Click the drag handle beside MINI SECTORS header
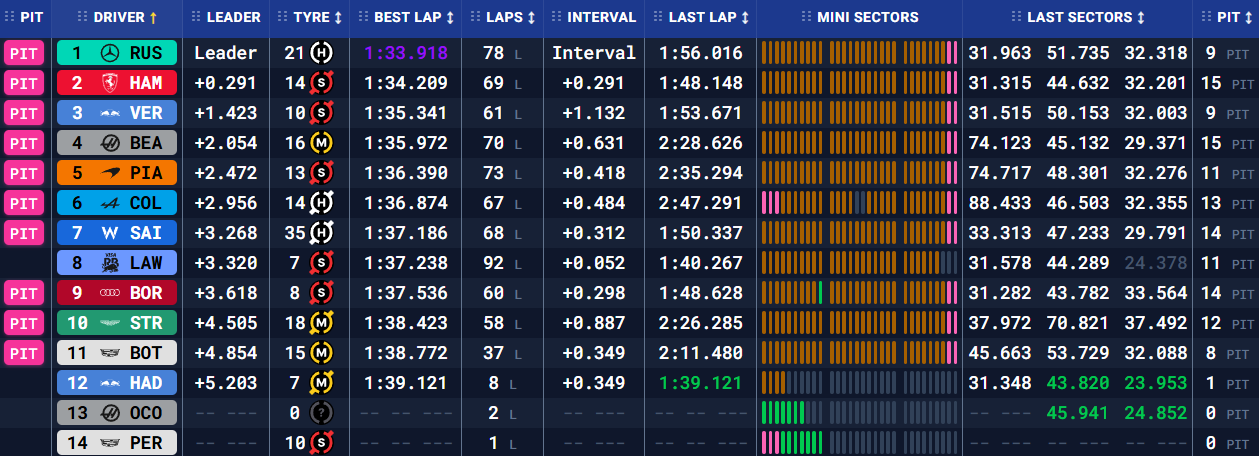 pos(806,17)
